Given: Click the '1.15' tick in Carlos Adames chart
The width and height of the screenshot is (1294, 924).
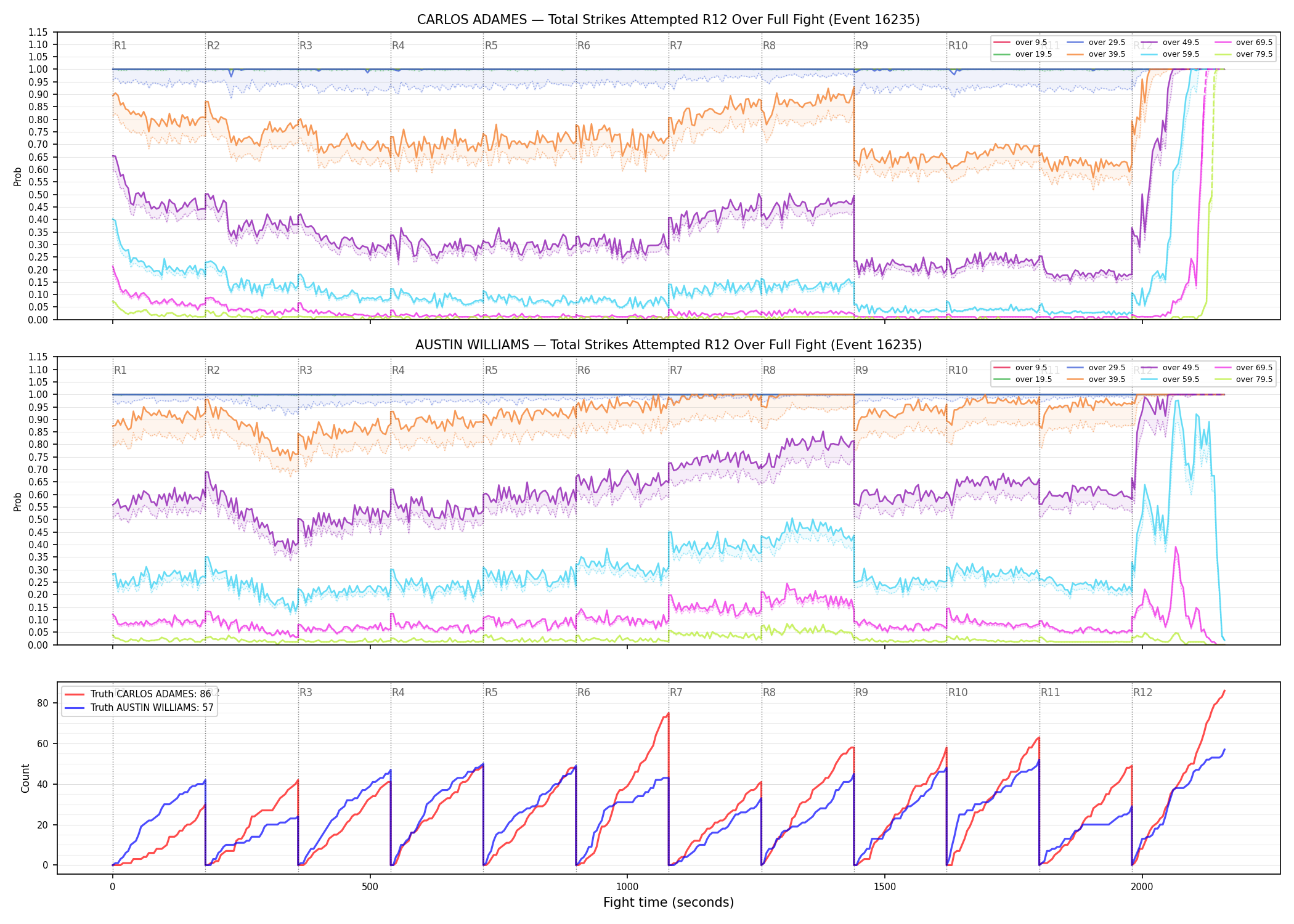Looking at the screenshot, I should coord(38,32).
